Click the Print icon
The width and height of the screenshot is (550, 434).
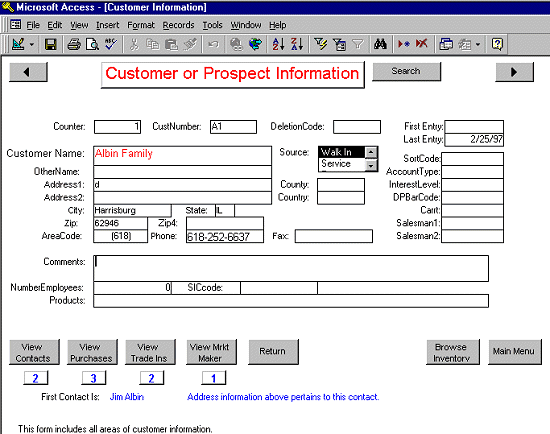pyautogui.click(x=74, y=45)
